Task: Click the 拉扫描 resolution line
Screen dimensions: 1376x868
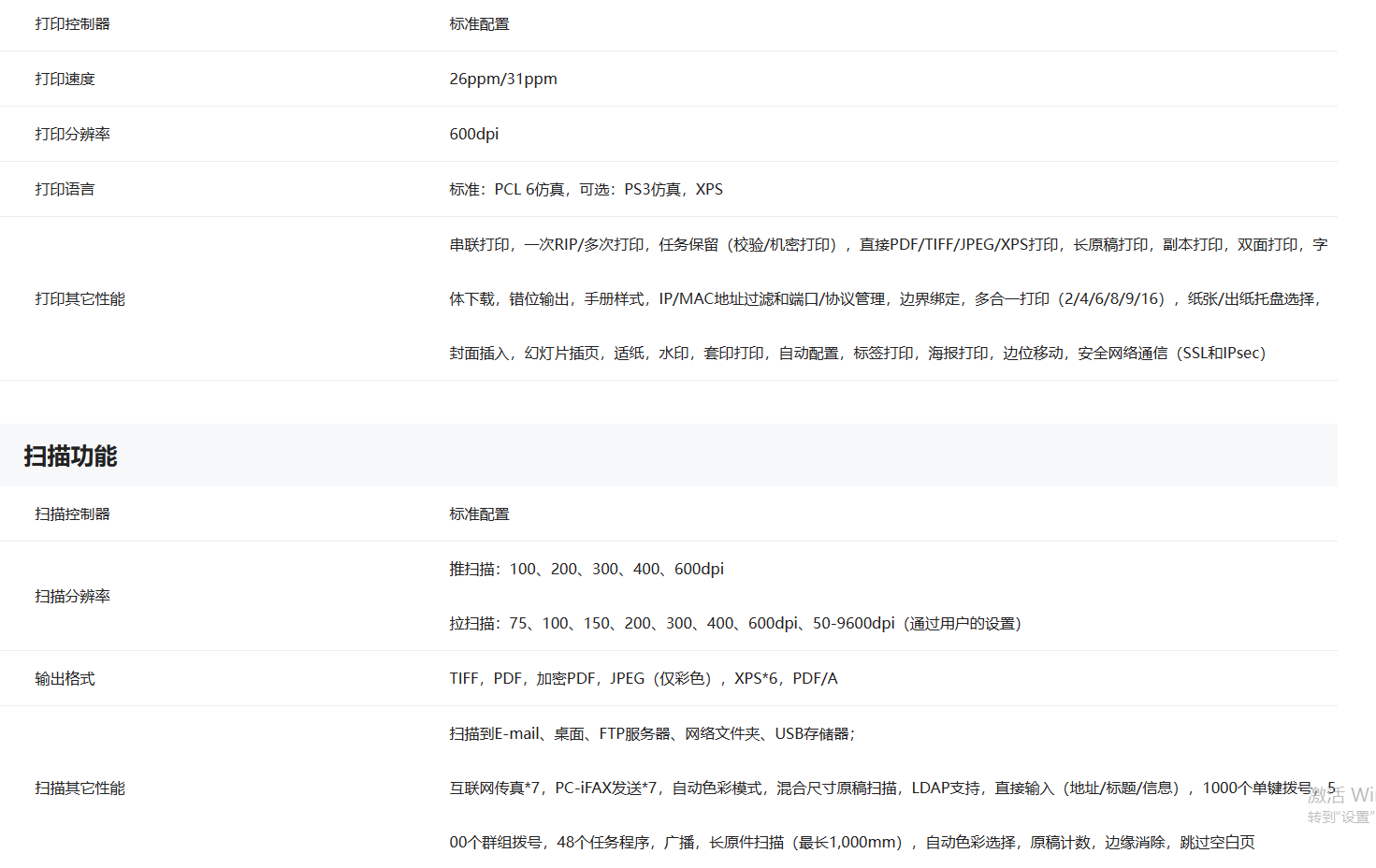Action: click(x=734, y=624)
